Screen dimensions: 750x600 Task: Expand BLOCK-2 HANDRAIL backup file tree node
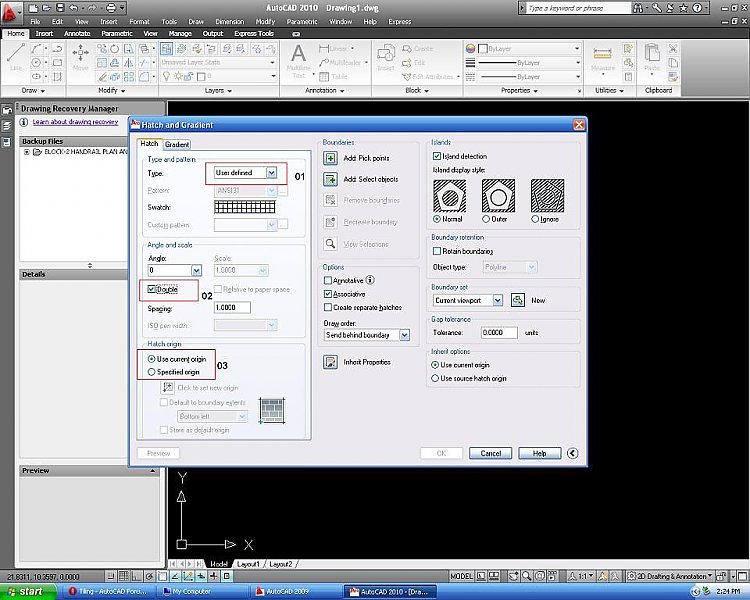coord(27,152)
